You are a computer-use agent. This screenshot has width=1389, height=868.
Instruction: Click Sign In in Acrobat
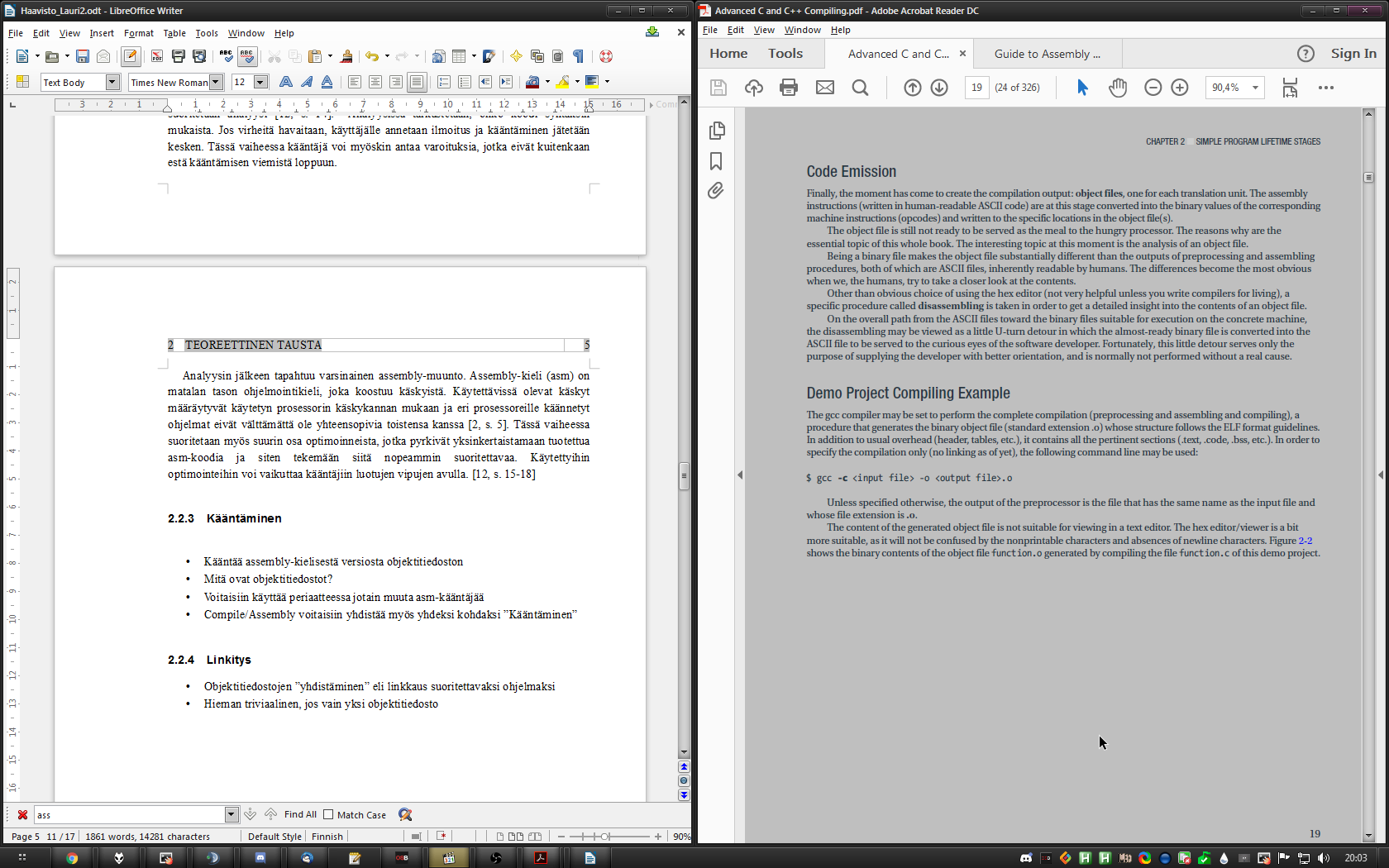(1353, 54)
